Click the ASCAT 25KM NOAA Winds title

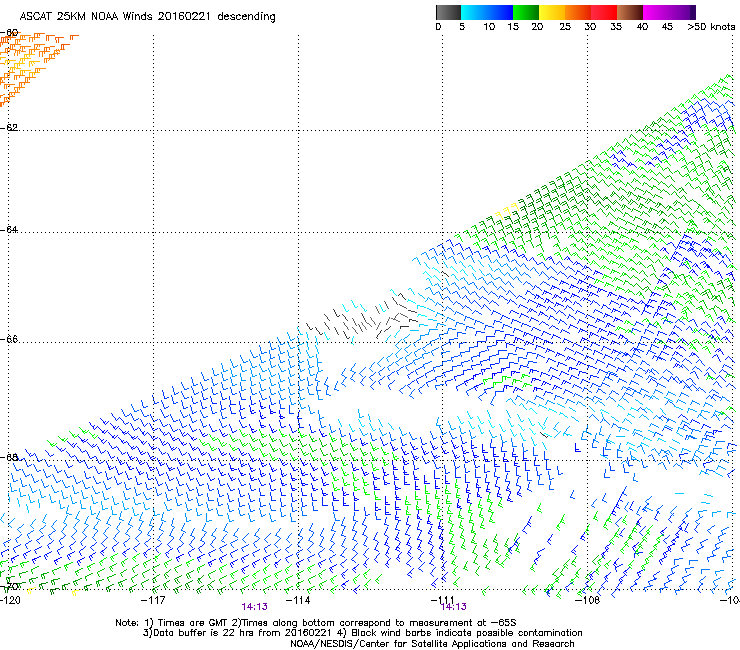point(147,16)
